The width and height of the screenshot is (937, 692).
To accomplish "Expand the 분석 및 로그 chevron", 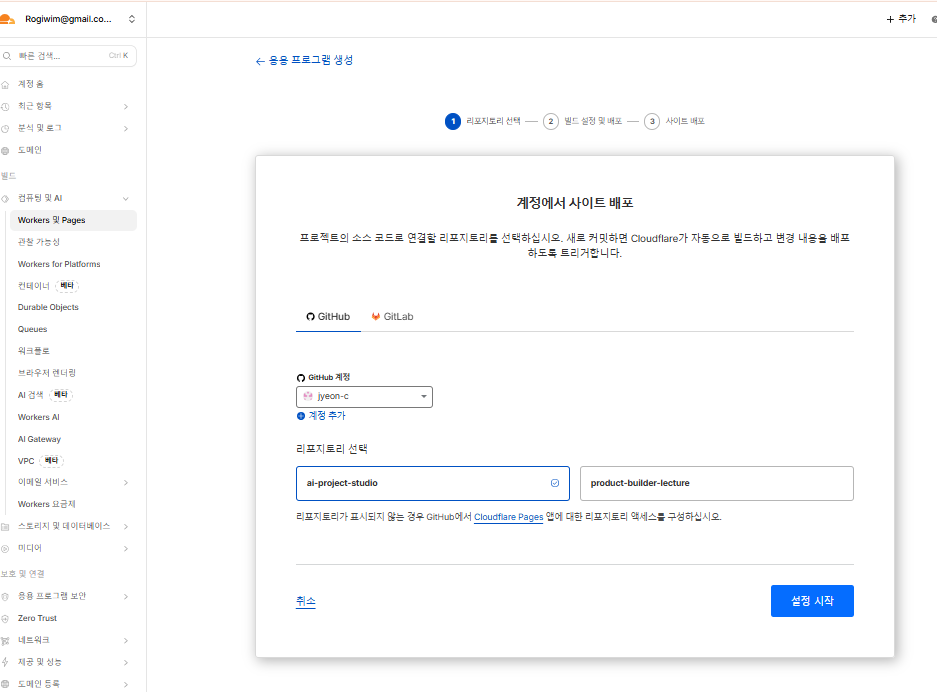I will 125,128.
